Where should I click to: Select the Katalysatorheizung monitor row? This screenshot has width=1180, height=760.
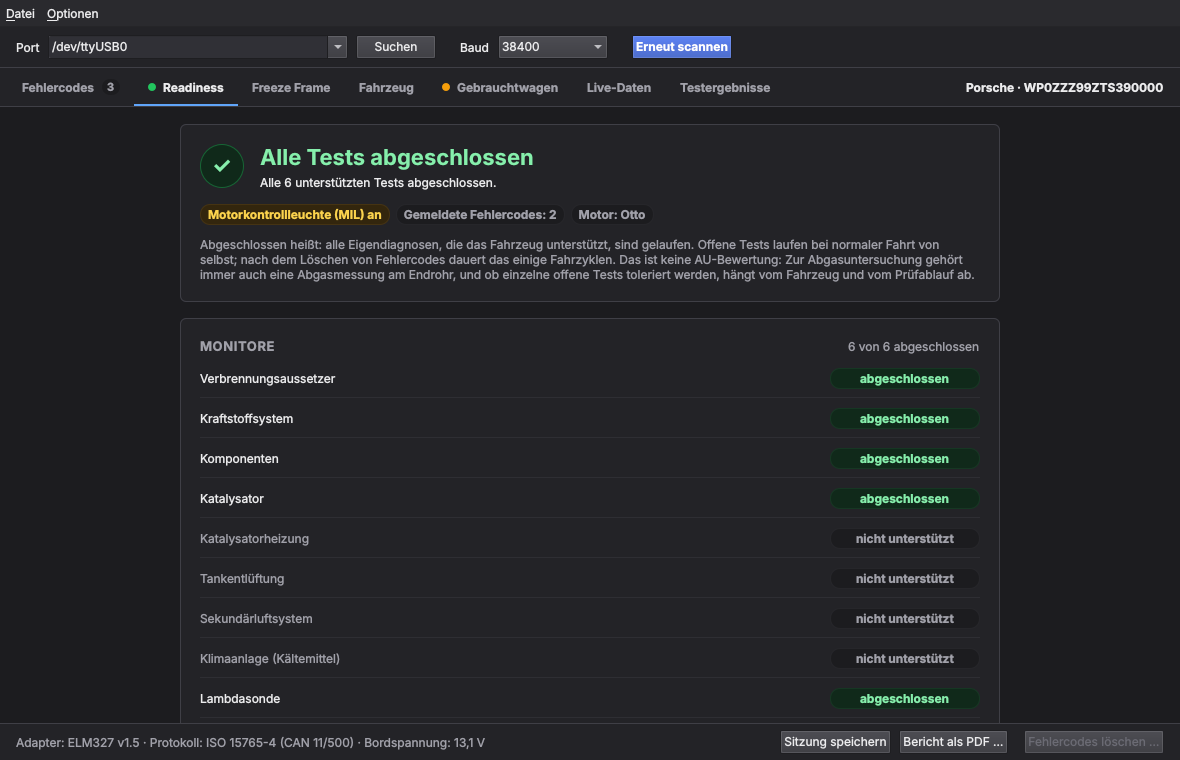click(x=589, y=538)
